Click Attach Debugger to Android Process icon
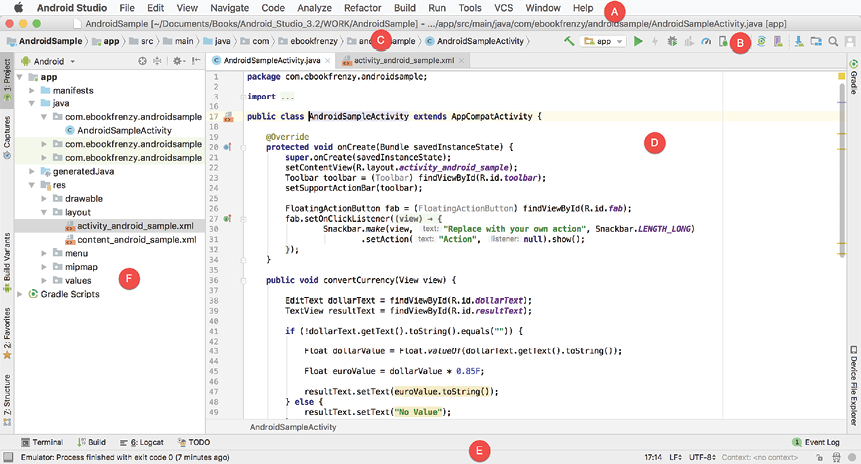Screen dimensions: 861x464 tap(723, 41)
